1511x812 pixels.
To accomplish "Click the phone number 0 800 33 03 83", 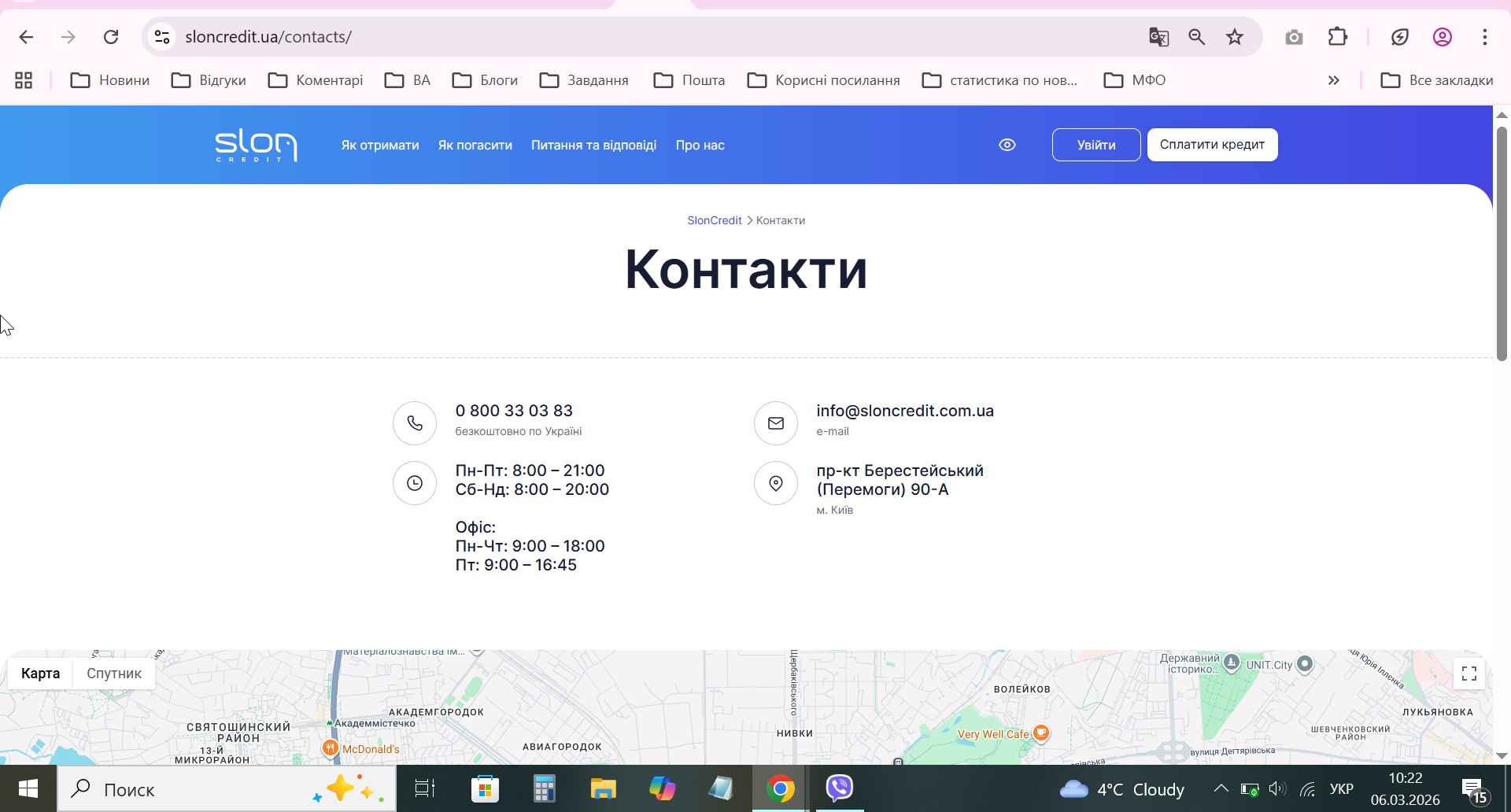I will click(x=514, y=411).
